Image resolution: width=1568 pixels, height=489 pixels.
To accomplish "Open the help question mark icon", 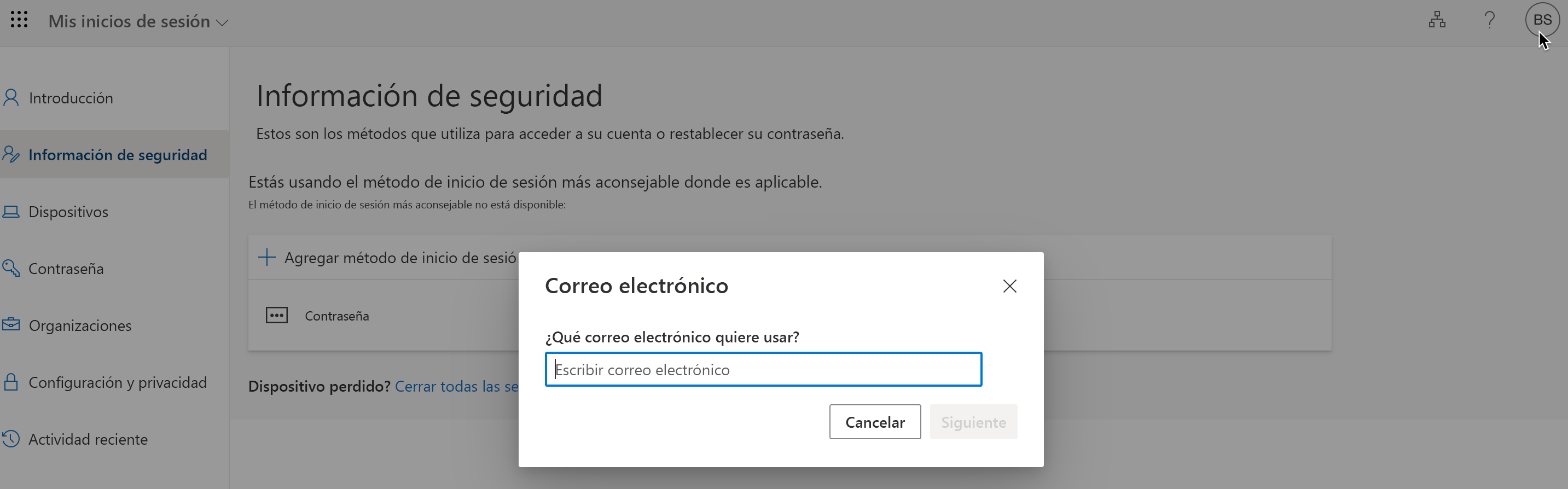I will point(1489,20).
